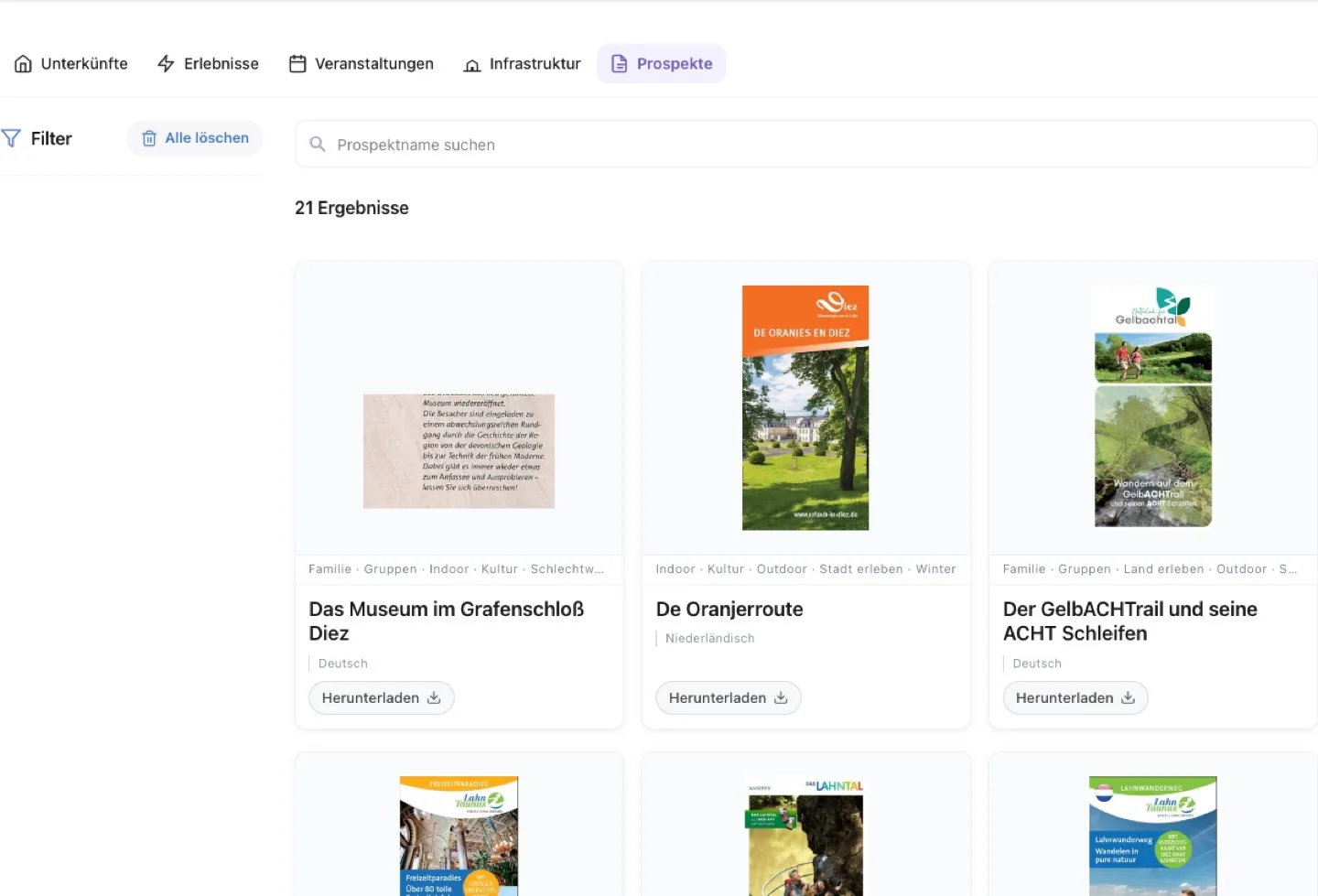1318x896 pixels.
Task: Click the calendar icon beside Veranstaltungen
Action: click(x=297, y=64)
